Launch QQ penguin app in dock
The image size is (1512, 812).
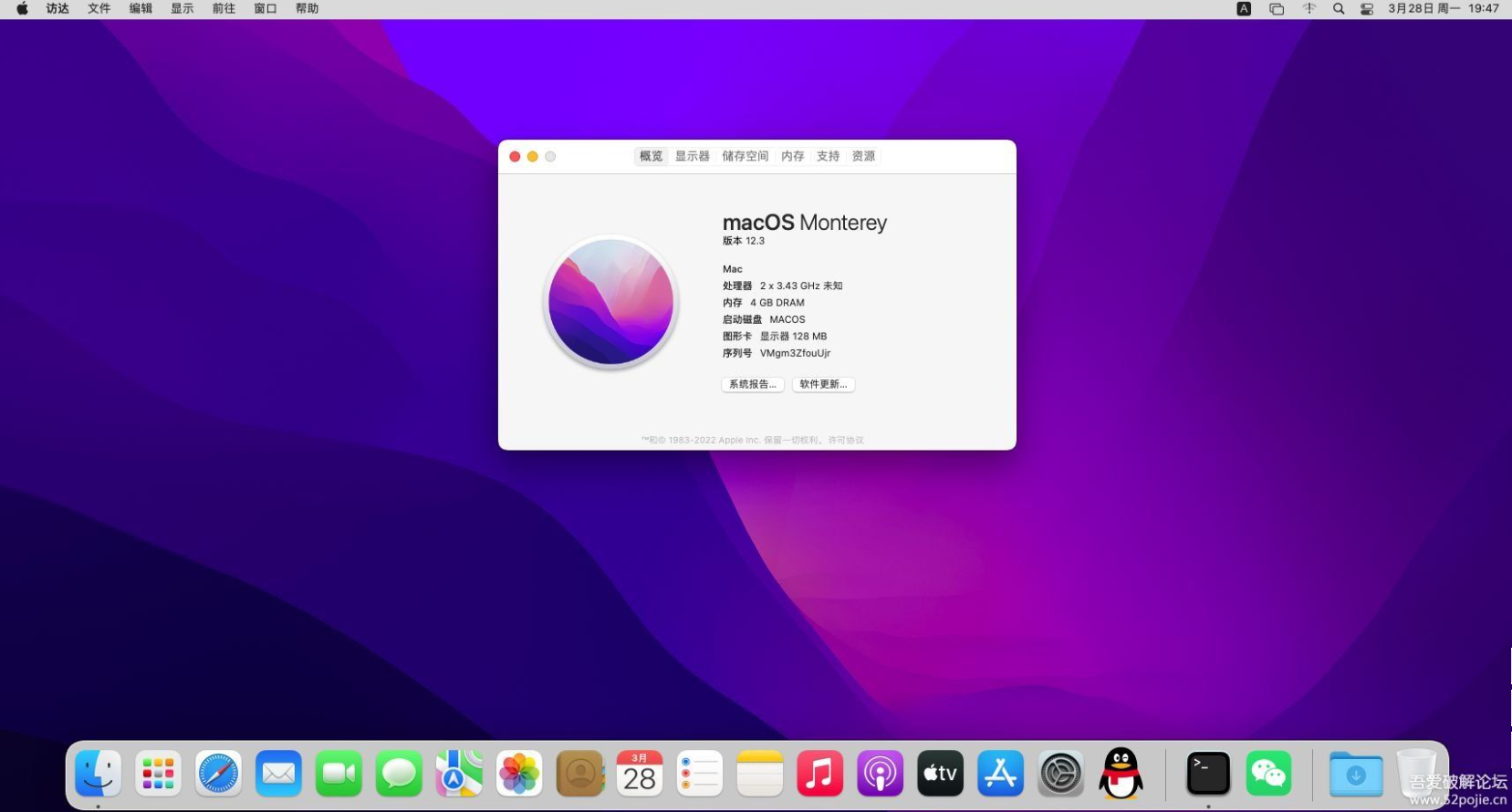1121,774
